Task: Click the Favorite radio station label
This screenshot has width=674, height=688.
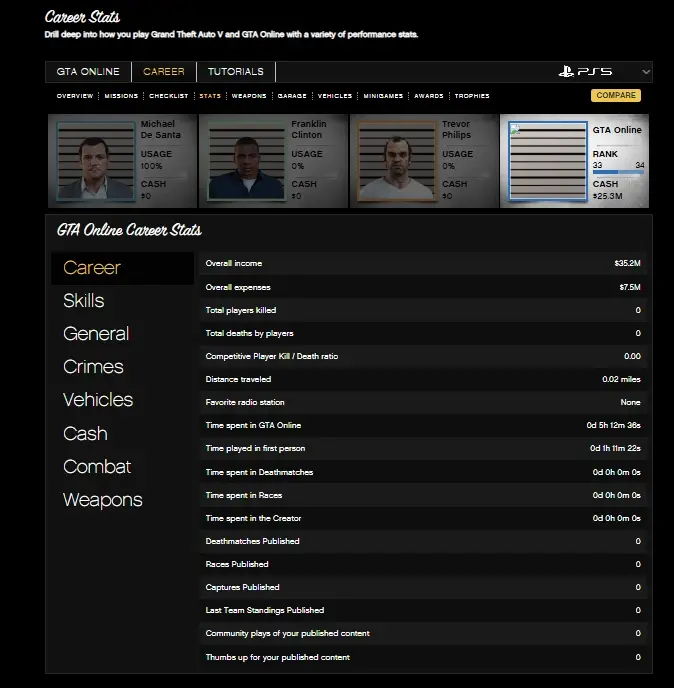Action: 245,402
